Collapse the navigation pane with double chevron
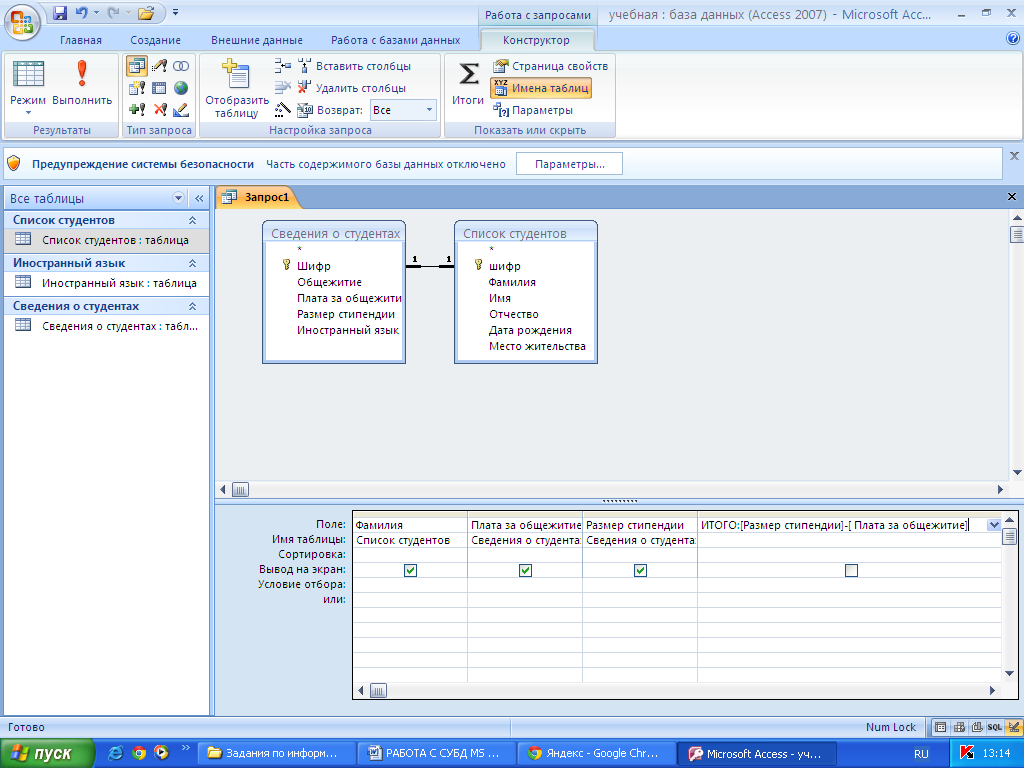This screenshot has width=1024, height=768. click(199, 198)
